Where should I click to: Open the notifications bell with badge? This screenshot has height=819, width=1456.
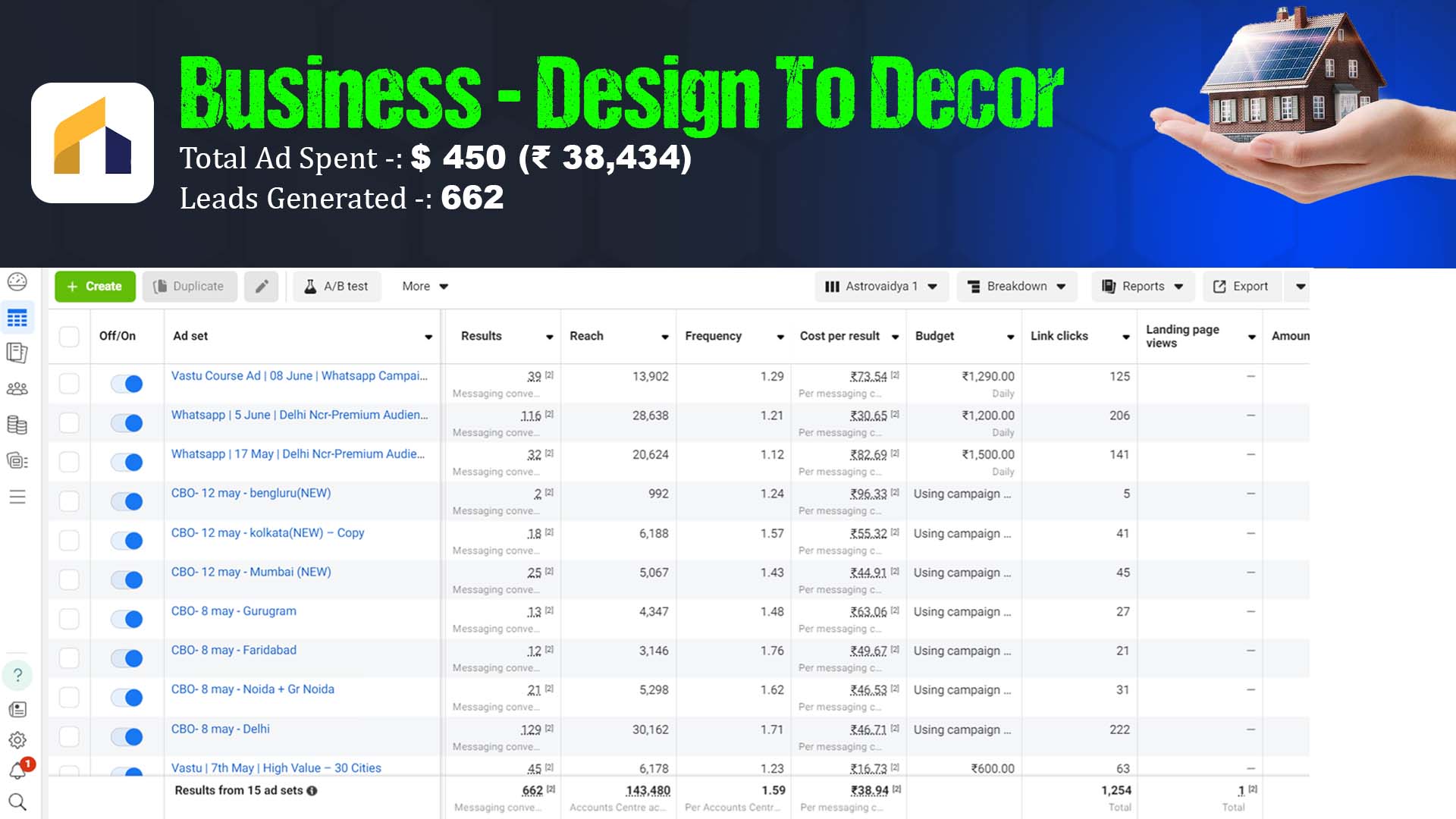tap(19, 770)
